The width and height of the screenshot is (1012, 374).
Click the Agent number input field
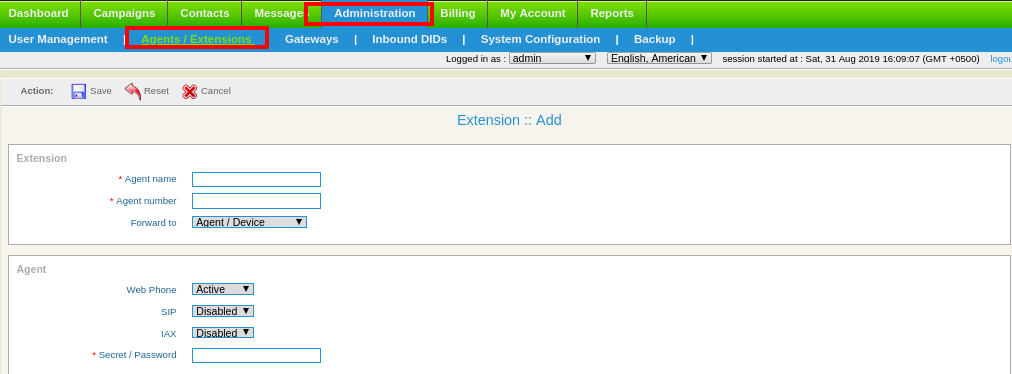pos(256,201)
